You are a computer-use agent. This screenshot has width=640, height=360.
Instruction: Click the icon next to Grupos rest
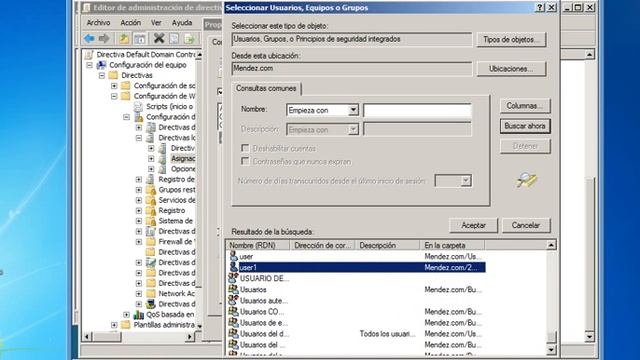click(151, 190)
